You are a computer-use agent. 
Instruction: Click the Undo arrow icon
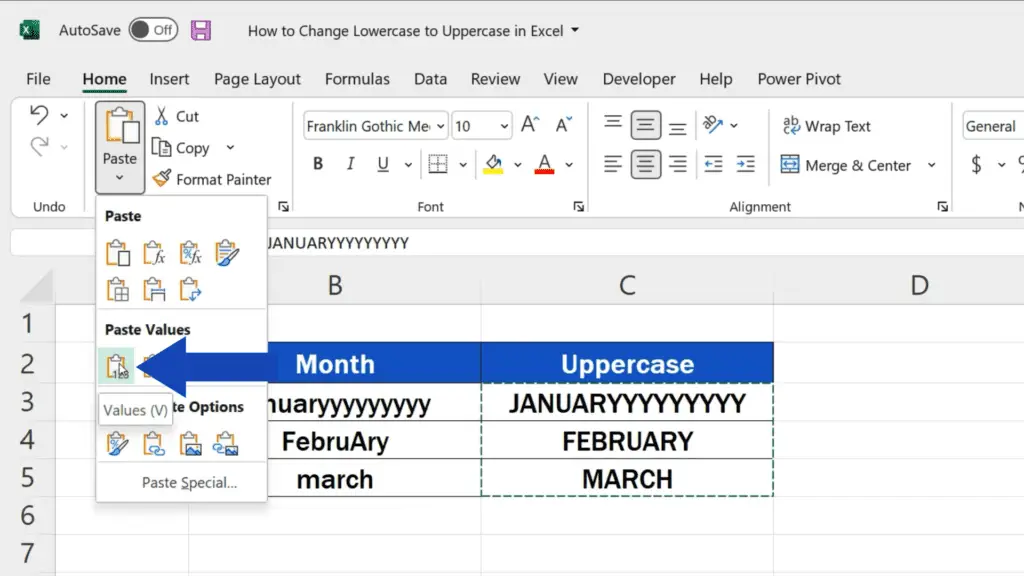click(39, 115)
